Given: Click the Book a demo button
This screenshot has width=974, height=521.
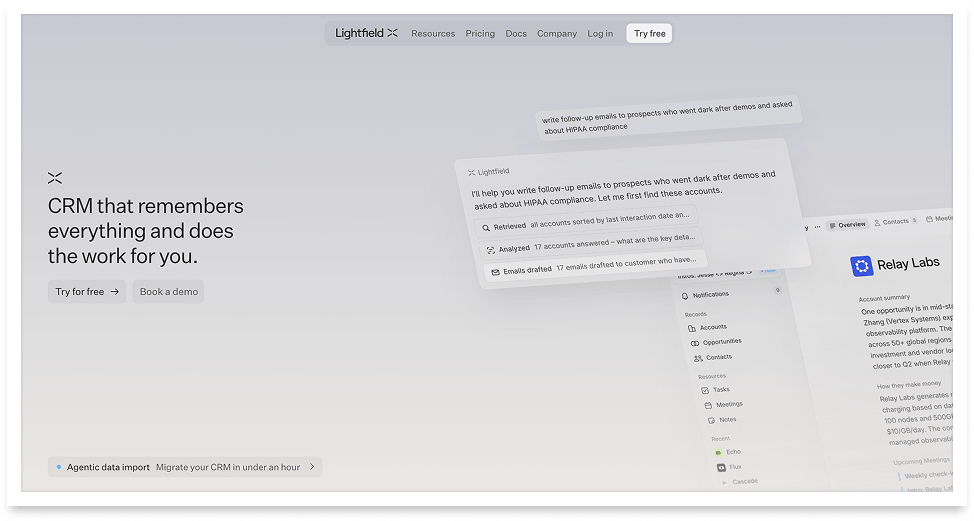Looking at the screenshot, I should click(168, 291).
